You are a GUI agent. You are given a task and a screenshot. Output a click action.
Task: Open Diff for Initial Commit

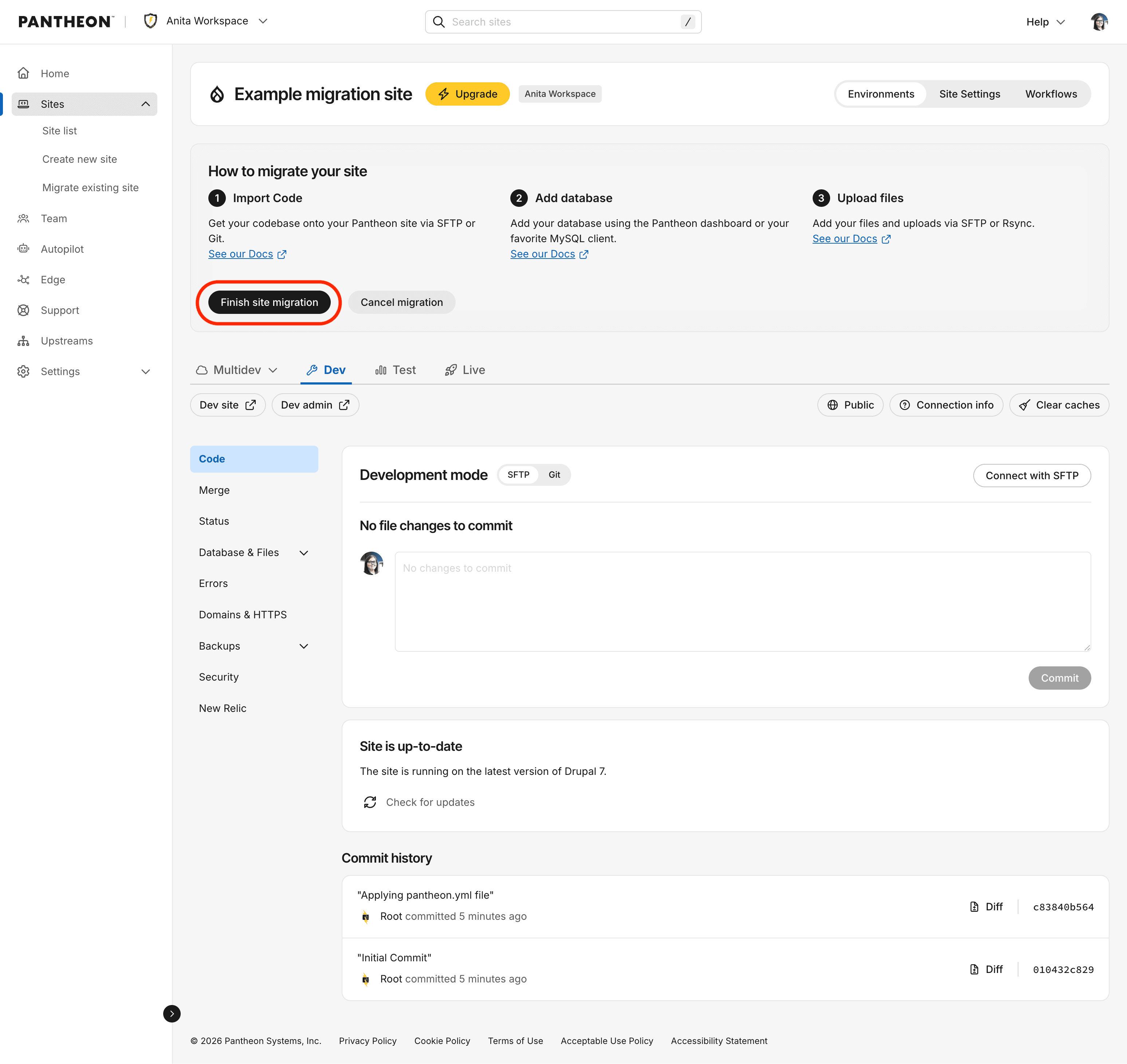pyautogui.click(x=986, y=969)
